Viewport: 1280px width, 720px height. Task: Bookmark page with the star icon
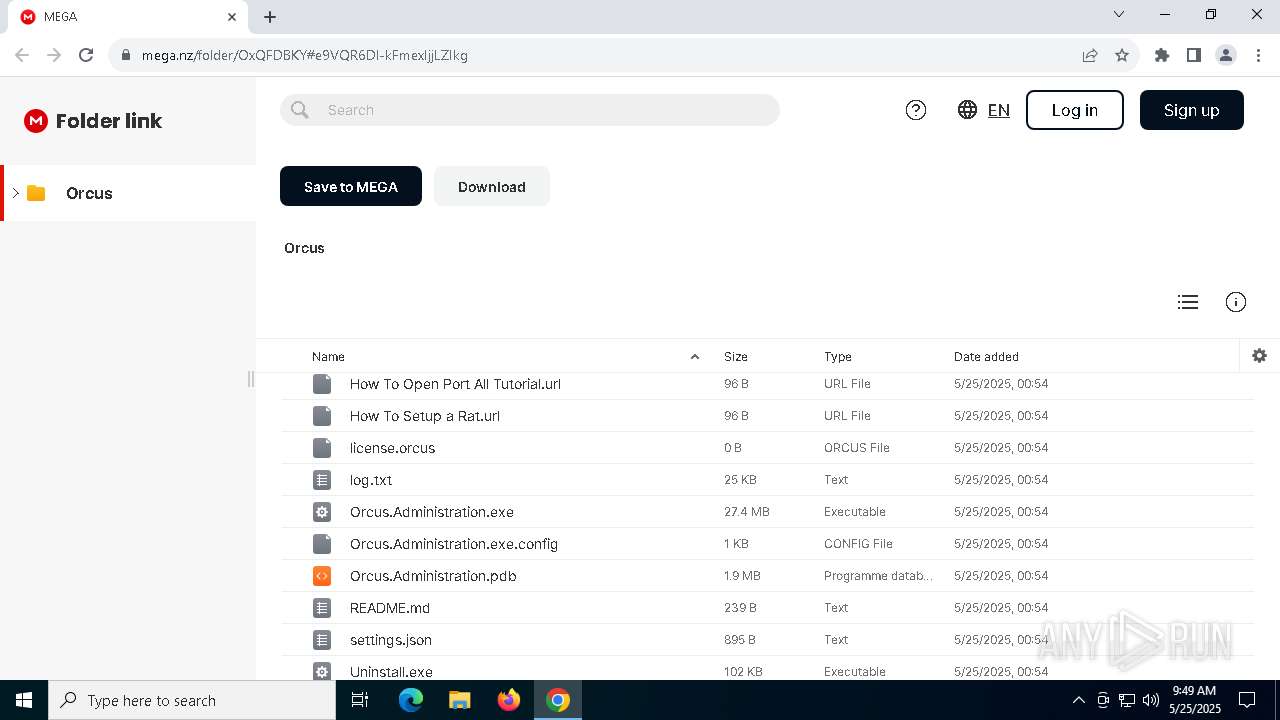(x=1122, y=55)
